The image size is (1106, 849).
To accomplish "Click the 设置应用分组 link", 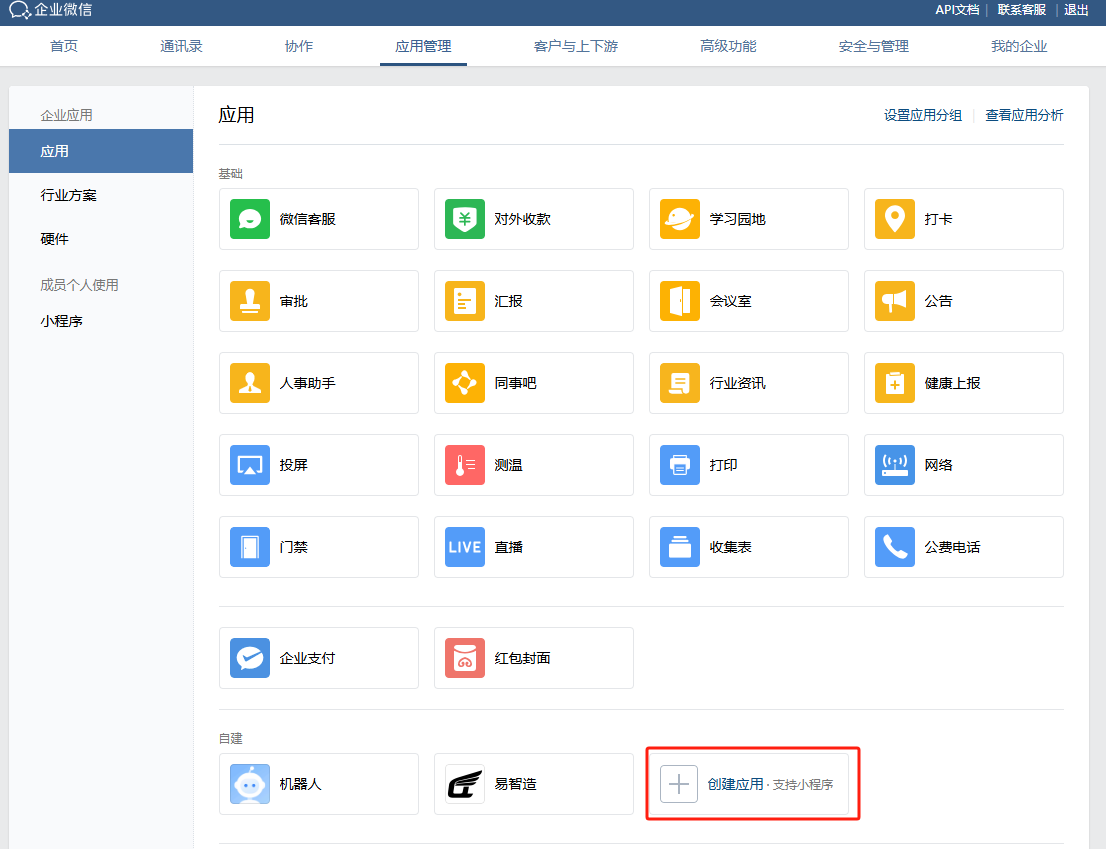I will [923, 115].
